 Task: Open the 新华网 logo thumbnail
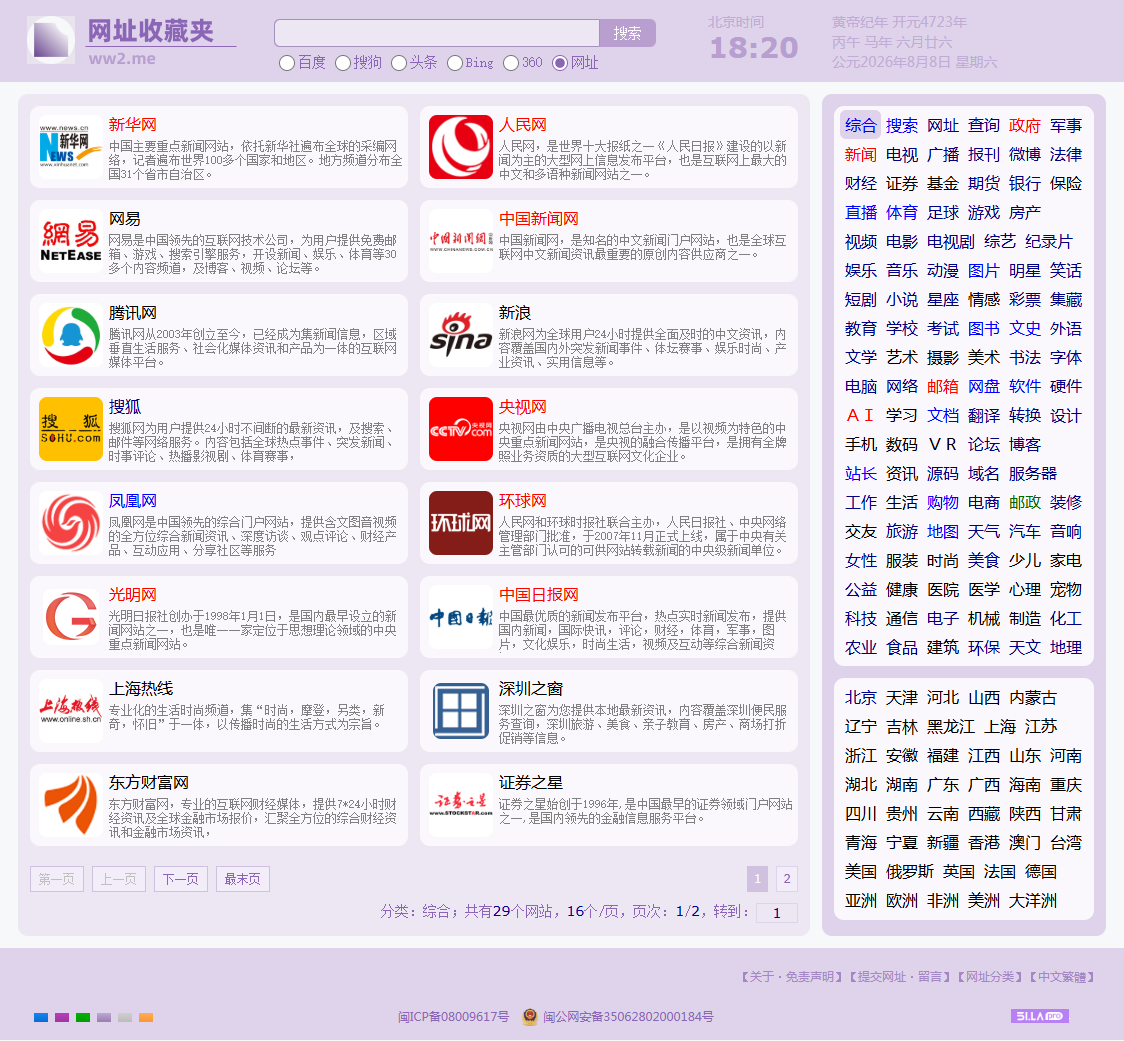(70, 147)
